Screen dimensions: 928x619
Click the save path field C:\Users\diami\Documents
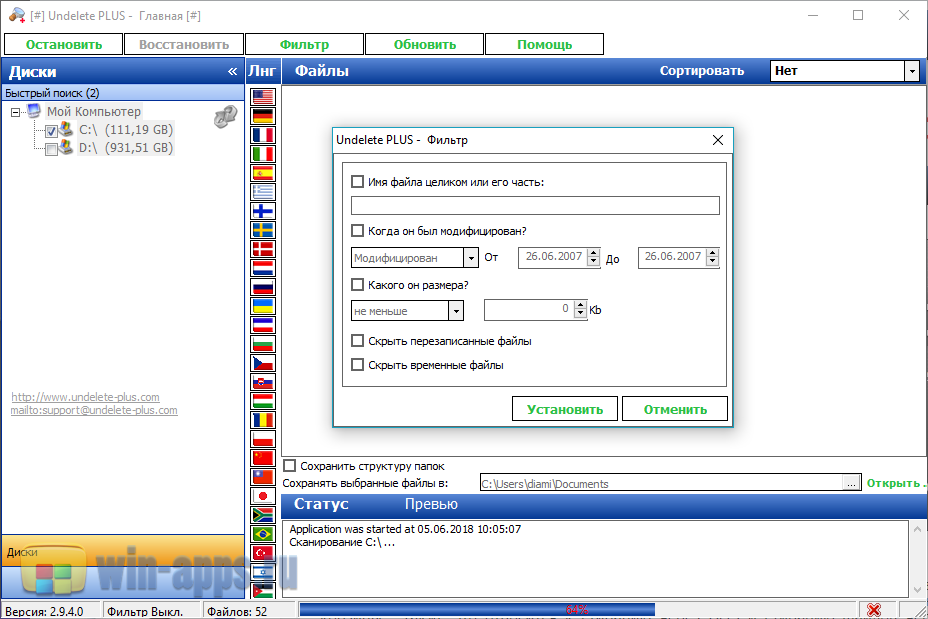(x=662, y=483)
